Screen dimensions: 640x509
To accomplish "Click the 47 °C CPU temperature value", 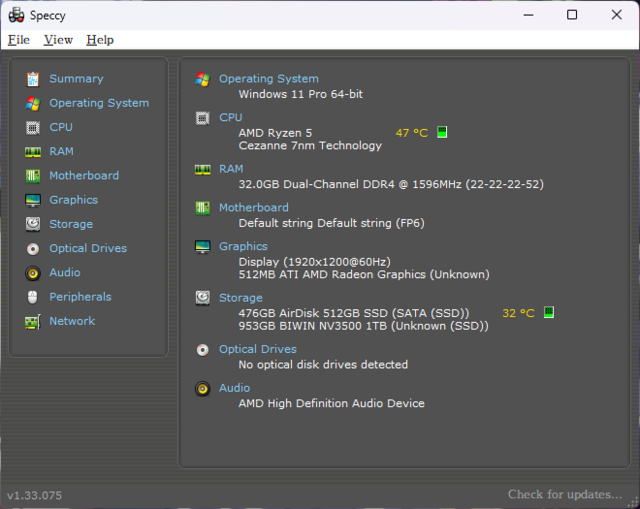I will click(x=412, y=133).
